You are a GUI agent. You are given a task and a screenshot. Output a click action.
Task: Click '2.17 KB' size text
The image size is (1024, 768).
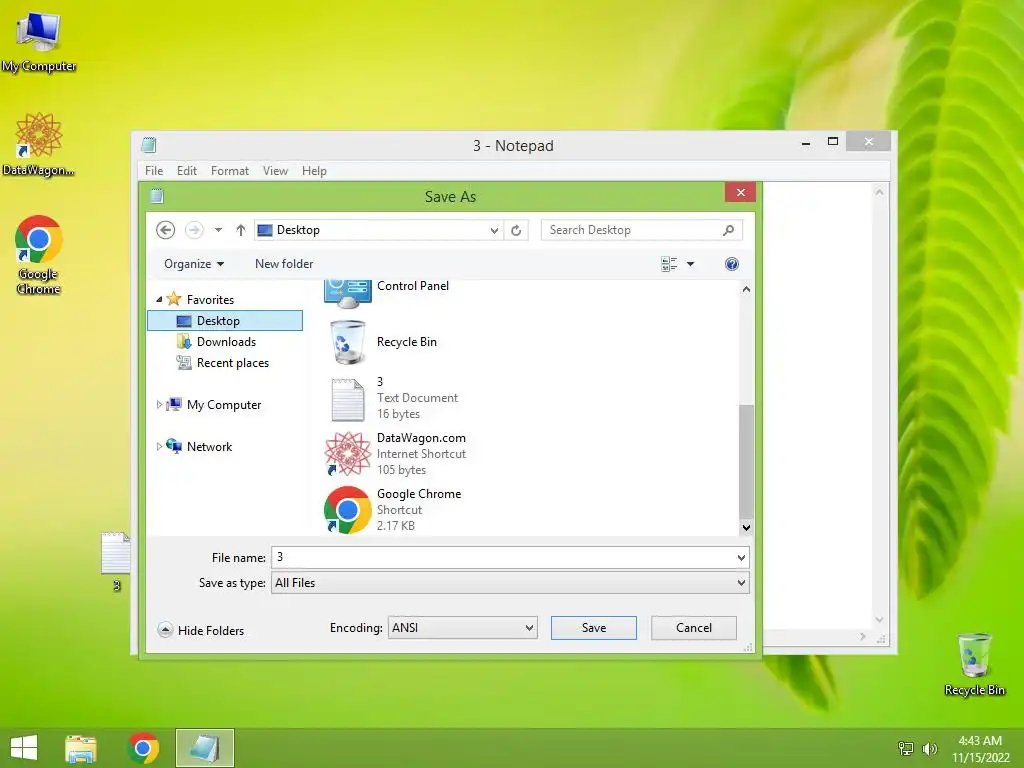click(x=396, y=526)
